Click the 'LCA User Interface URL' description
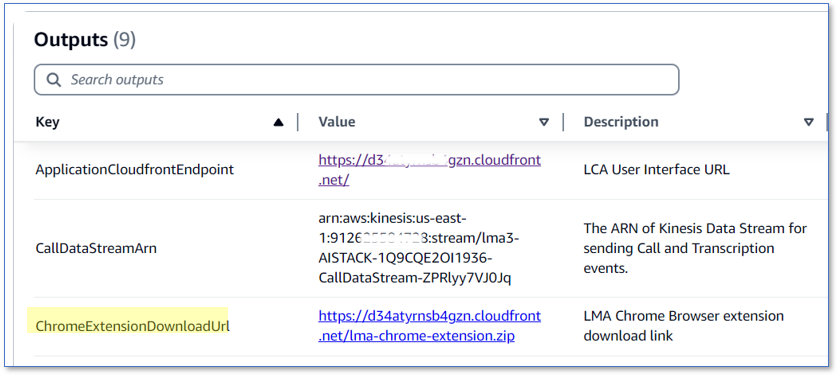This screenshot has width=837, height=376. coord(657,170)
